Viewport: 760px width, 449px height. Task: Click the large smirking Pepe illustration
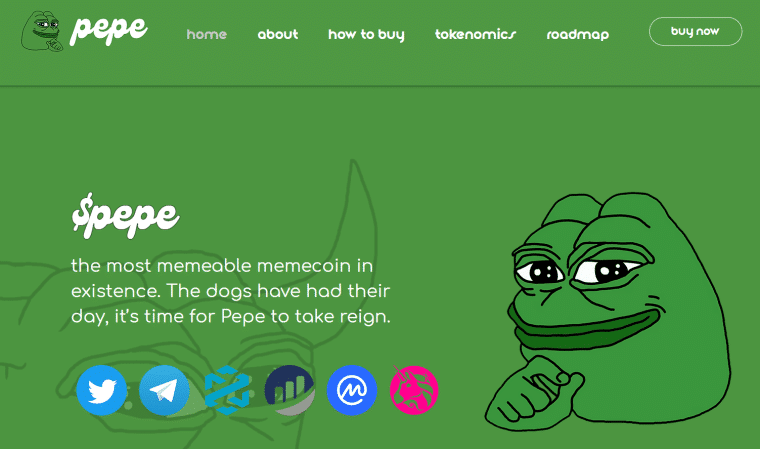[608, 311]
